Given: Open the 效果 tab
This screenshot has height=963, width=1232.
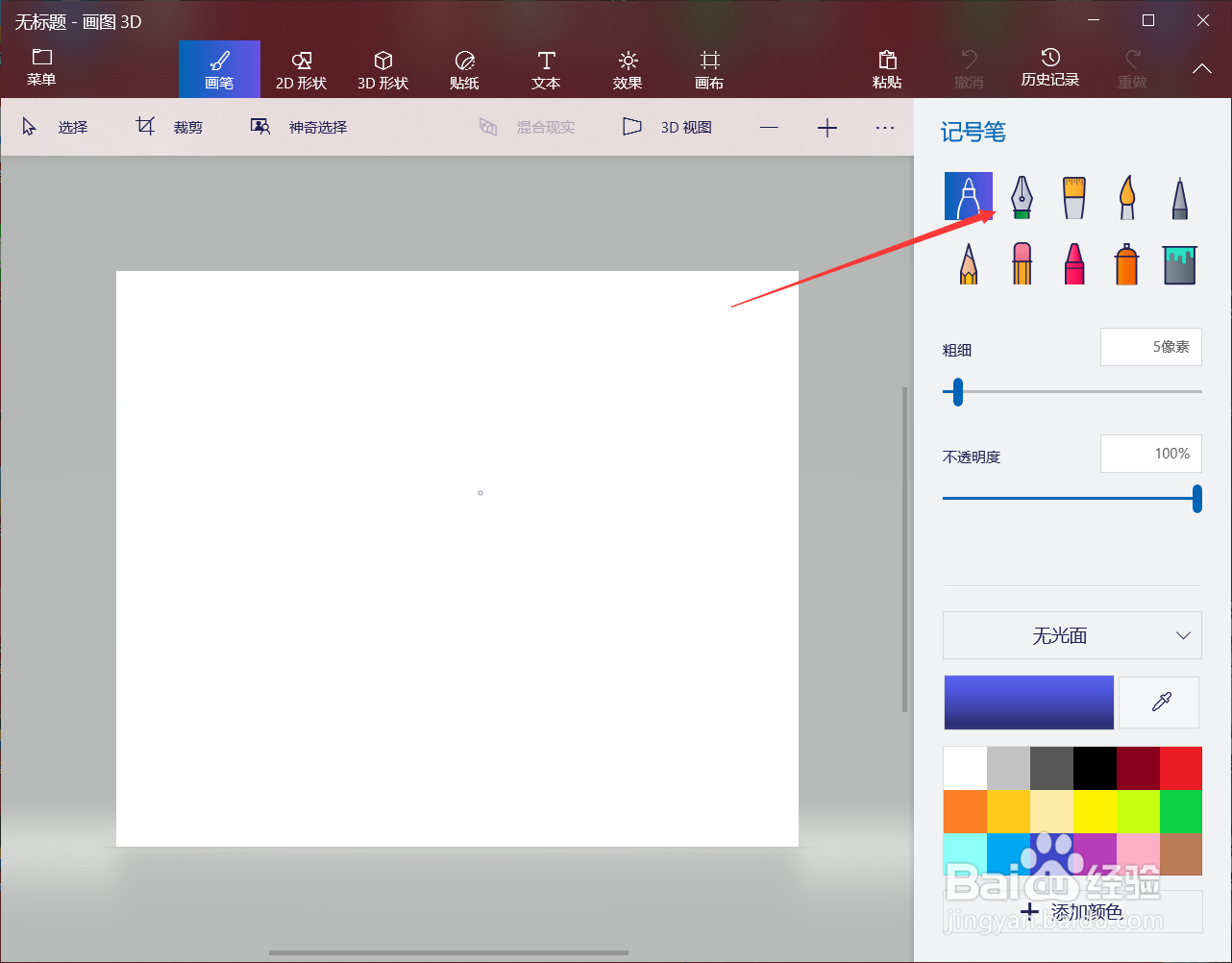Looking at the screenshot, I should 628,69.
